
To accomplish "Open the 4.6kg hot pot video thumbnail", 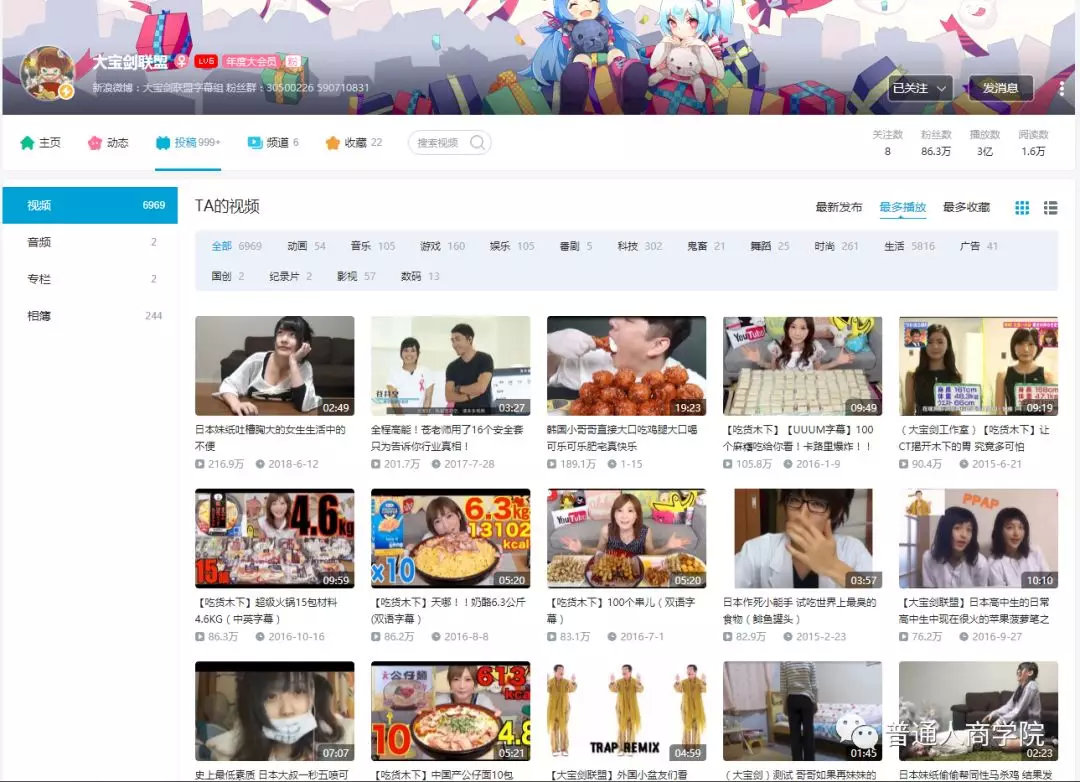I will pos(275,539).
